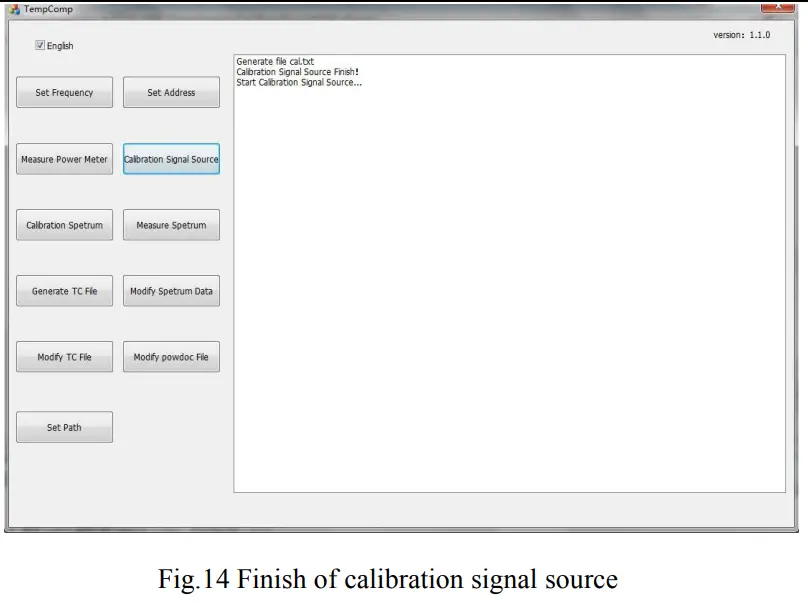Click the Measure Spetrum button
Image resolution: width=808 pixels, height=608 pixels.
coord(171,224)
